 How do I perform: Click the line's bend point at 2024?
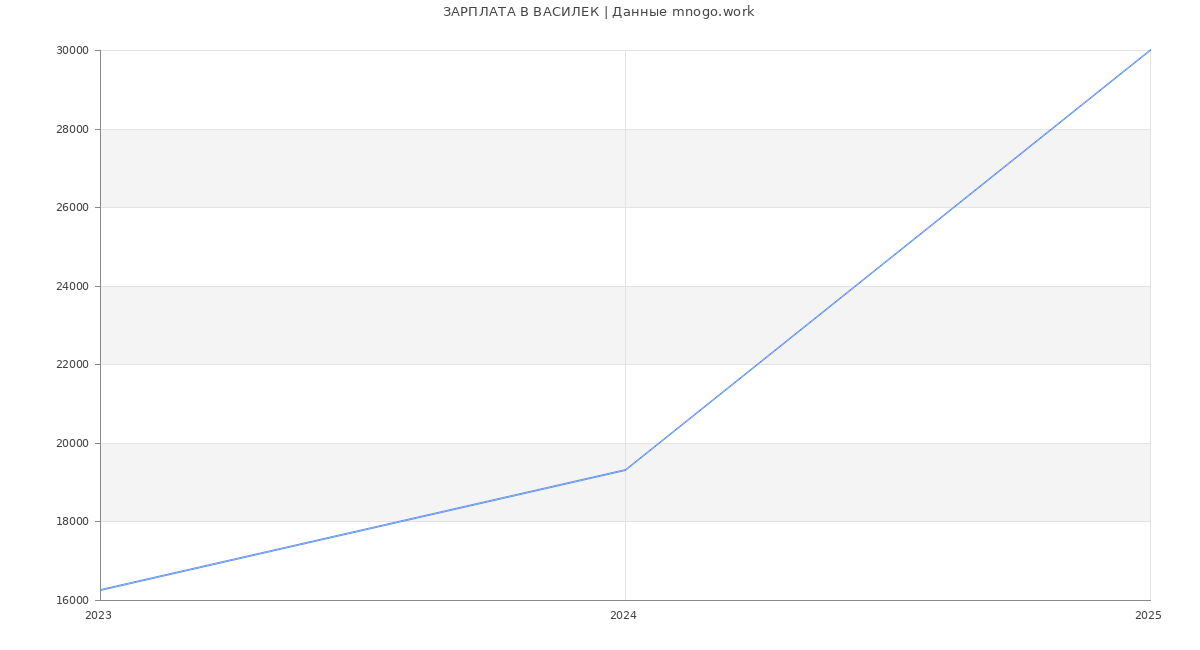[x=625, y=470]
